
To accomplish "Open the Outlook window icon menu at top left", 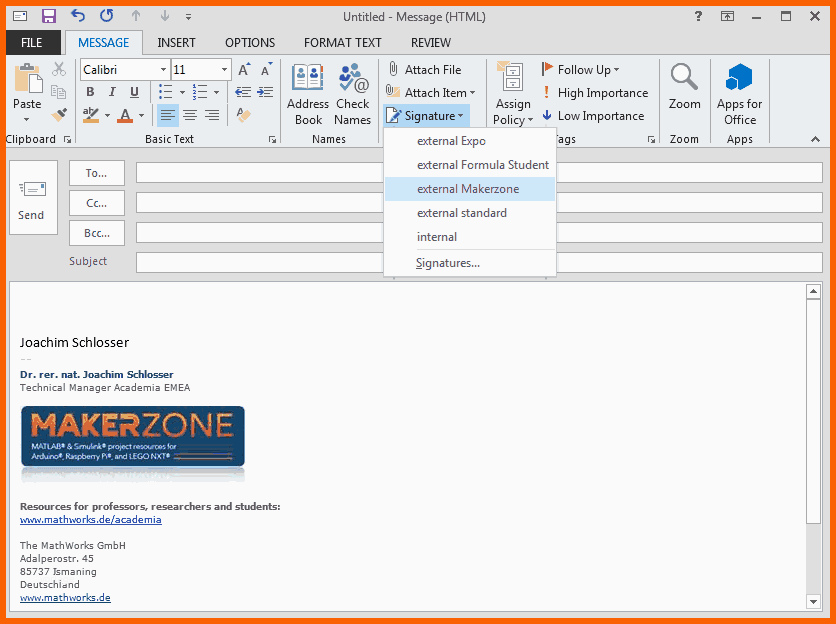I will click(20, 16).
